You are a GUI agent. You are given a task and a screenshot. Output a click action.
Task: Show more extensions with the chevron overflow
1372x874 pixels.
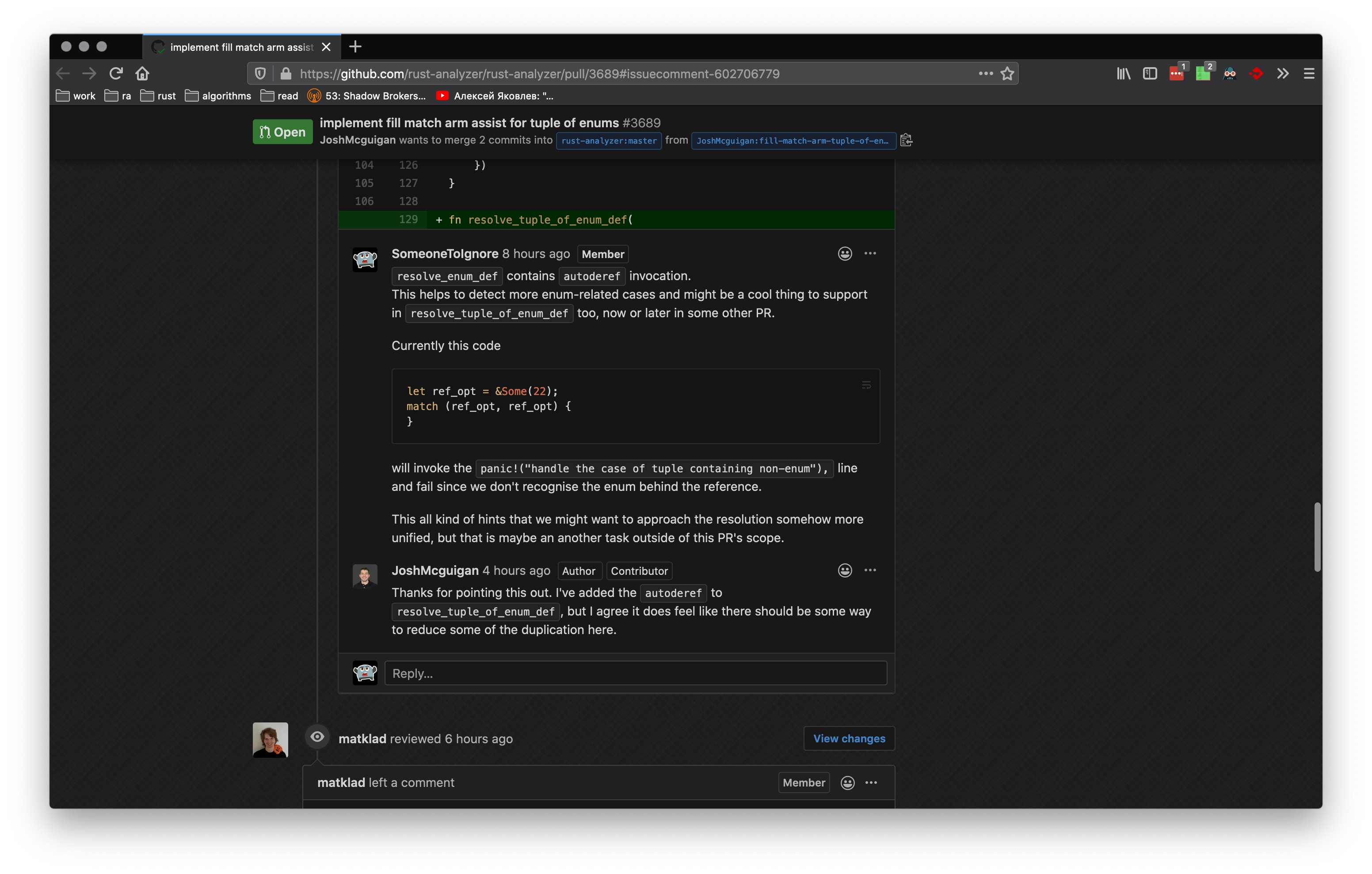[1283, 73]
